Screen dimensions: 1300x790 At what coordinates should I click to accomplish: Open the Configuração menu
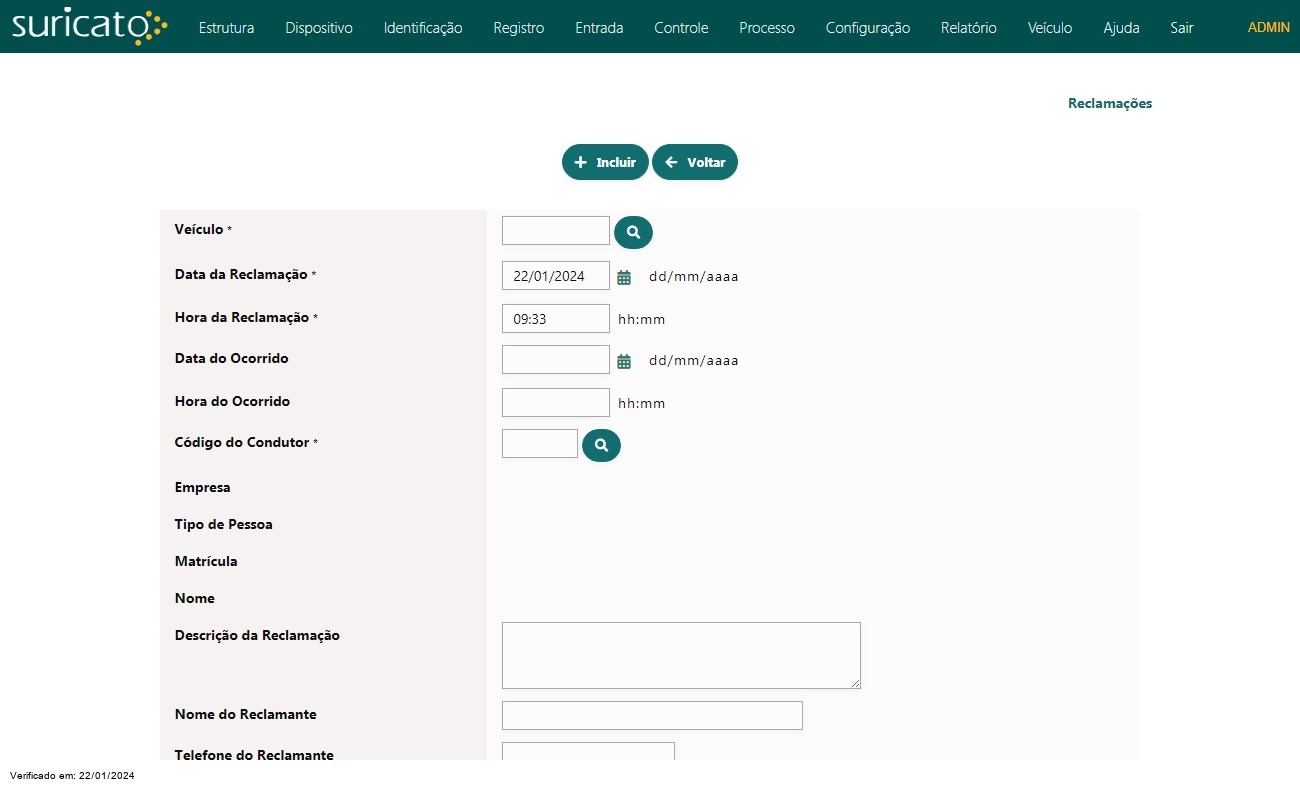click(868, 28)
